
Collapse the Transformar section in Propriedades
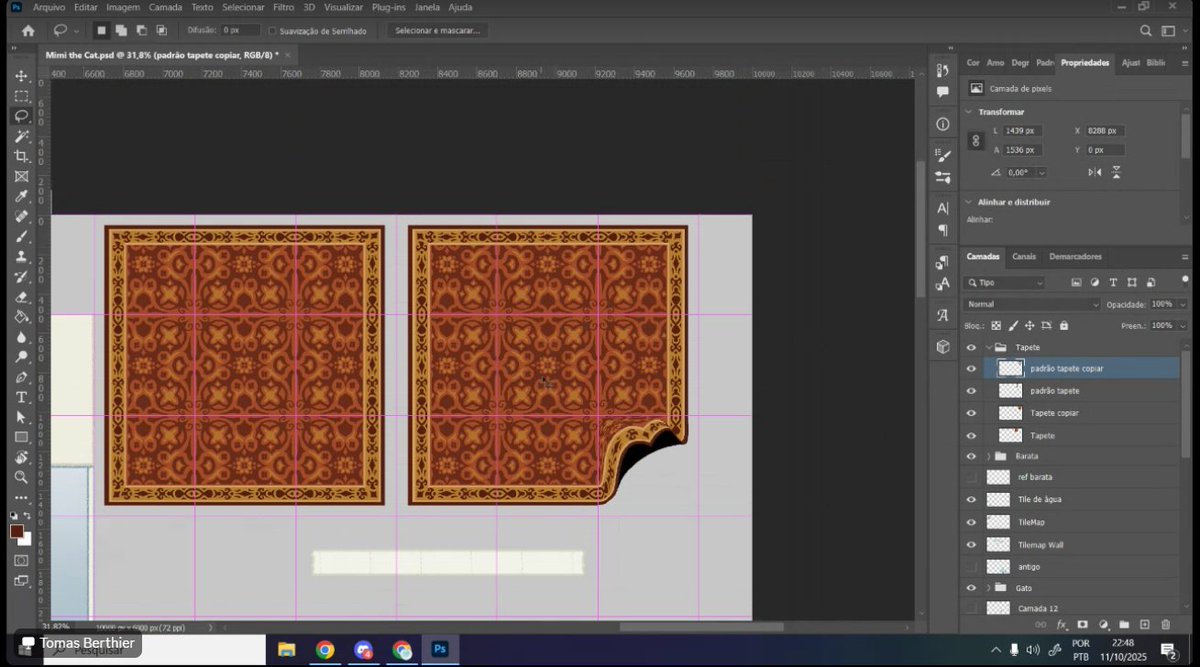coord(966,112)
